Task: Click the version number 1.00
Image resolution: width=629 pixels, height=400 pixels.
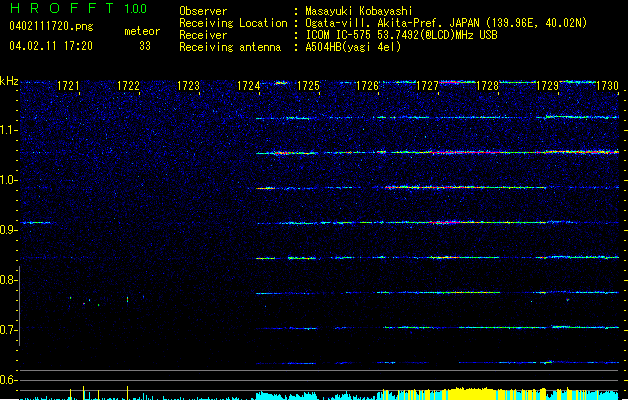Action: point(135,9)
